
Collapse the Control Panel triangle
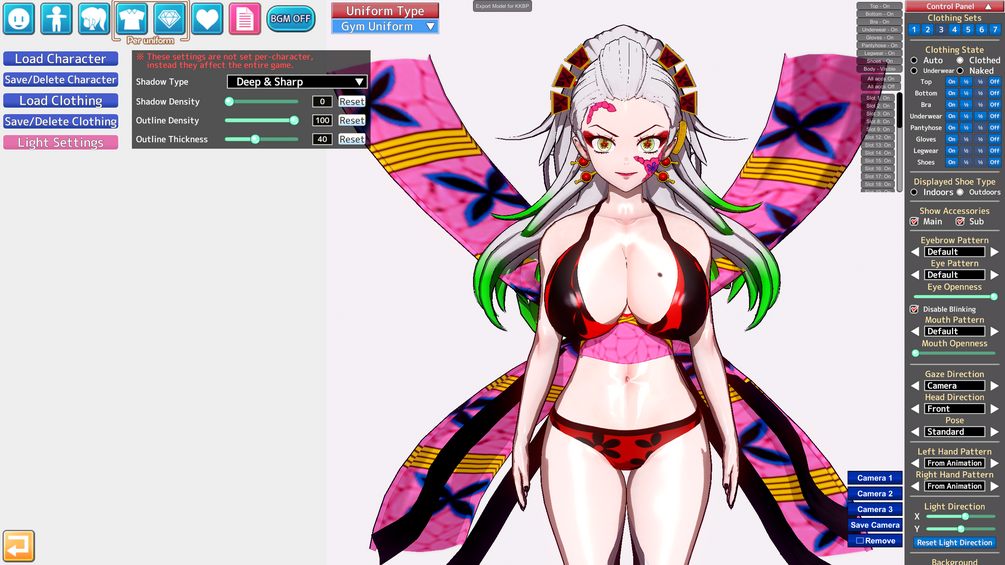click(x=988, y=6)
